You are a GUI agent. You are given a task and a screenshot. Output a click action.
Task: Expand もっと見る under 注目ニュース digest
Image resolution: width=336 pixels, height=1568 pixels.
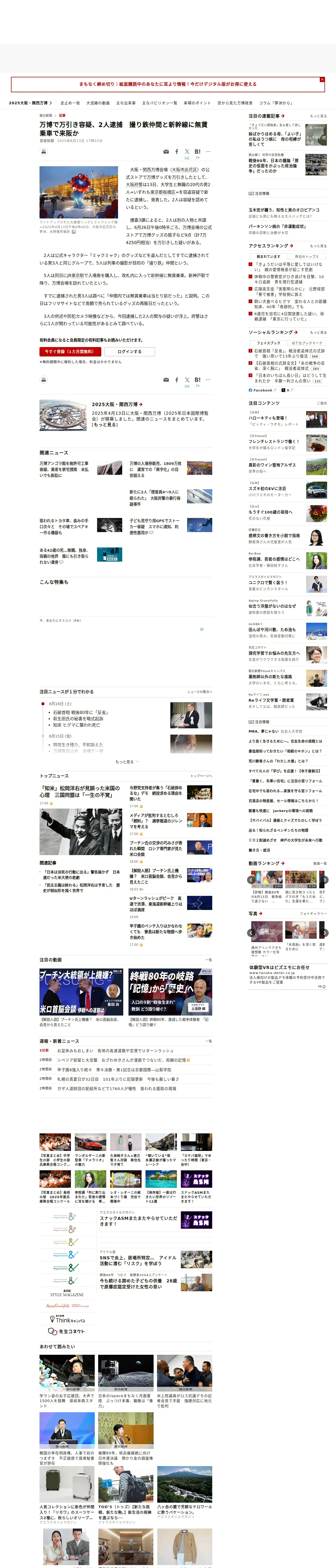(x=127, y=762)
